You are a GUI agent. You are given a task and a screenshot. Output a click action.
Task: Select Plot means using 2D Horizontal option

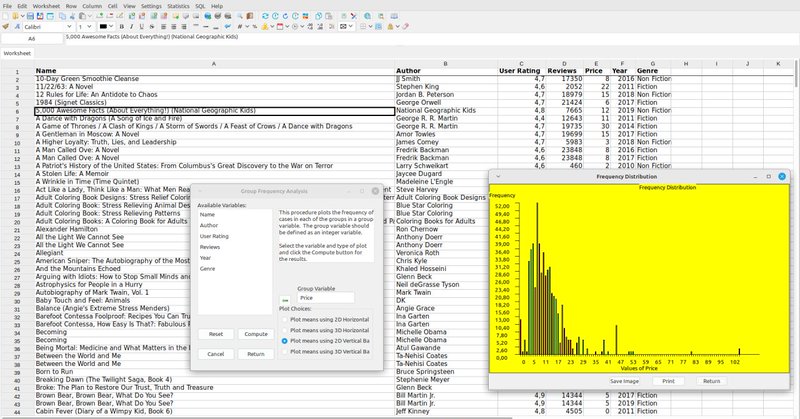pyautogui.click(x=284, y=319)
